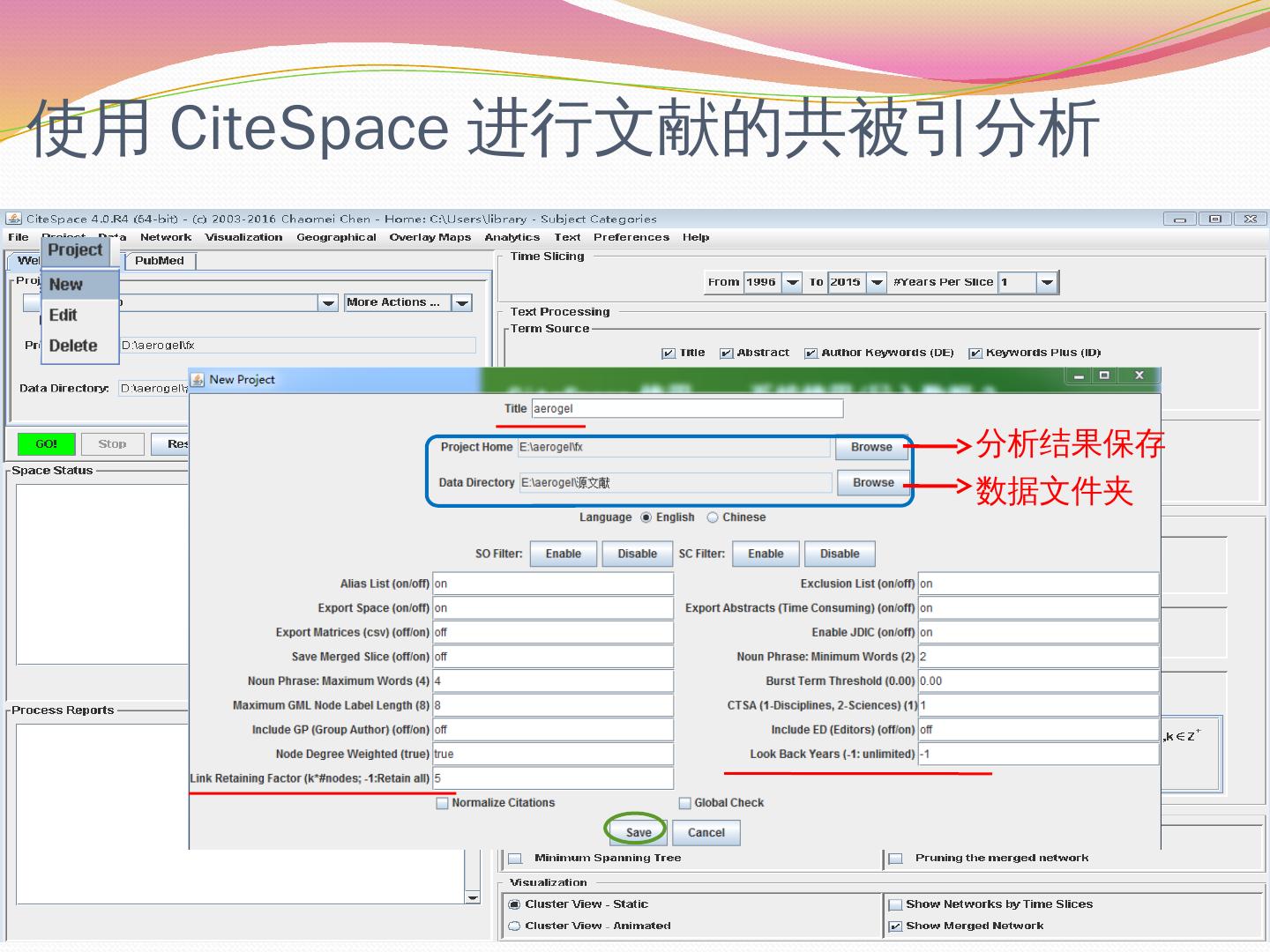Image resolution: width=1270 pixels, height=952 pixels.
Task: Open the Preferences menu
Action: pyautogui.click(x=631, y=237)
